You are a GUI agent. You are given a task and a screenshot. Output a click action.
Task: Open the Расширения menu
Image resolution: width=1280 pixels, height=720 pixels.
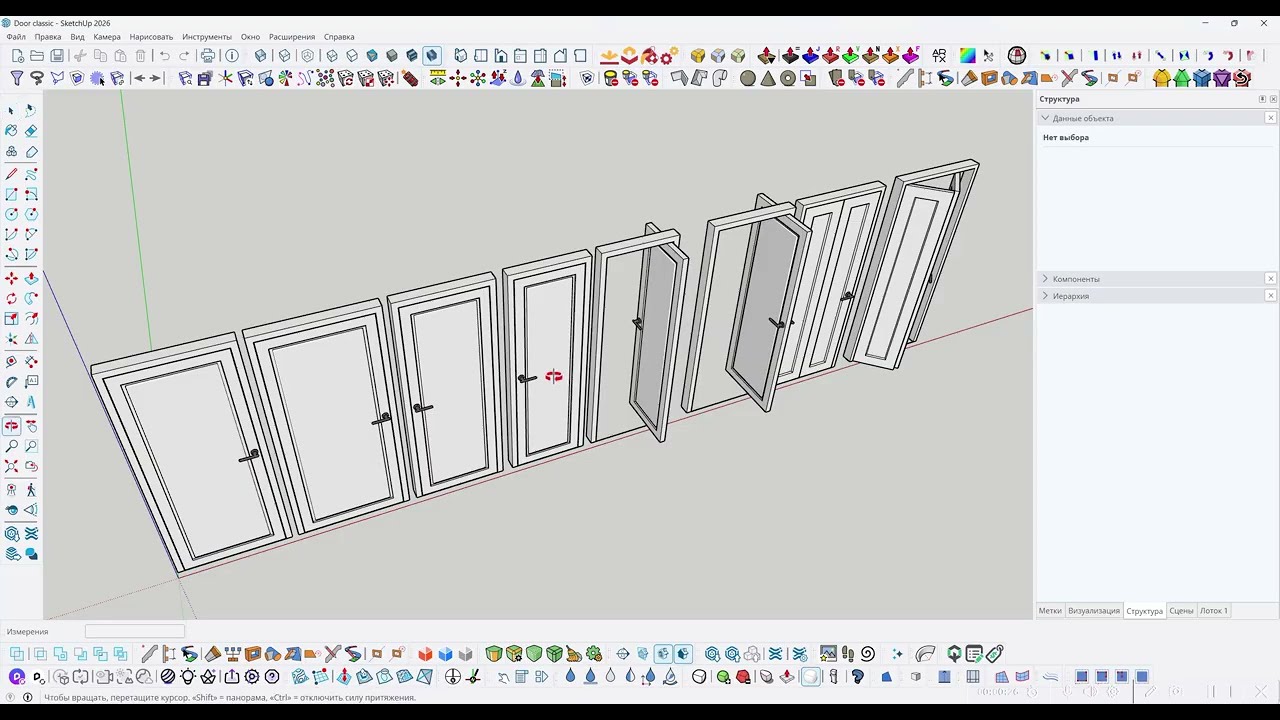click(x=291, y=37)
